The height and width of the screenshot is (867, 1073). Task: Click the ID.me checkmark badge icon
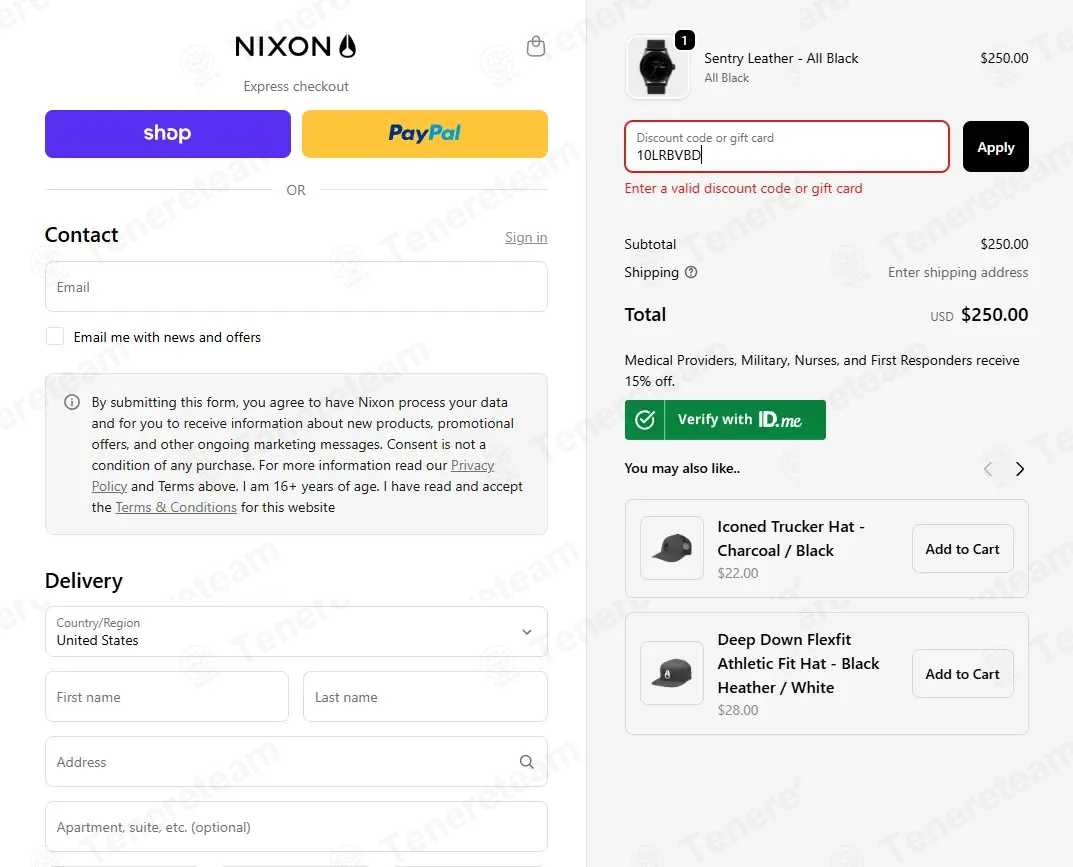pos(645,419)
